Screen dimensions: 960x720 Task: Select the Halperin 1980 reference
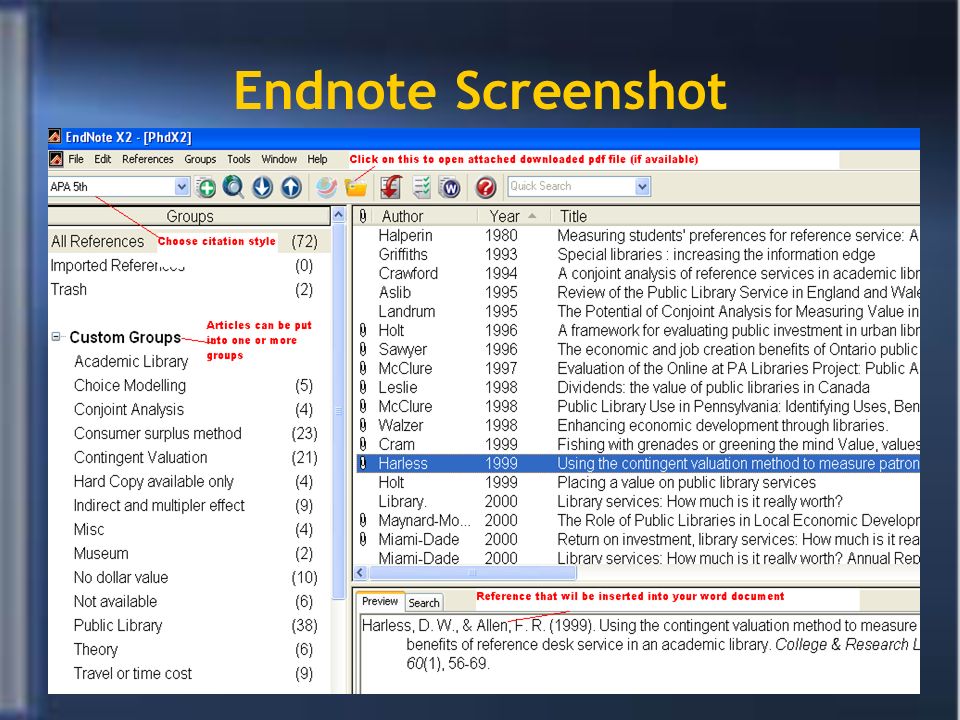coord(637,236)
